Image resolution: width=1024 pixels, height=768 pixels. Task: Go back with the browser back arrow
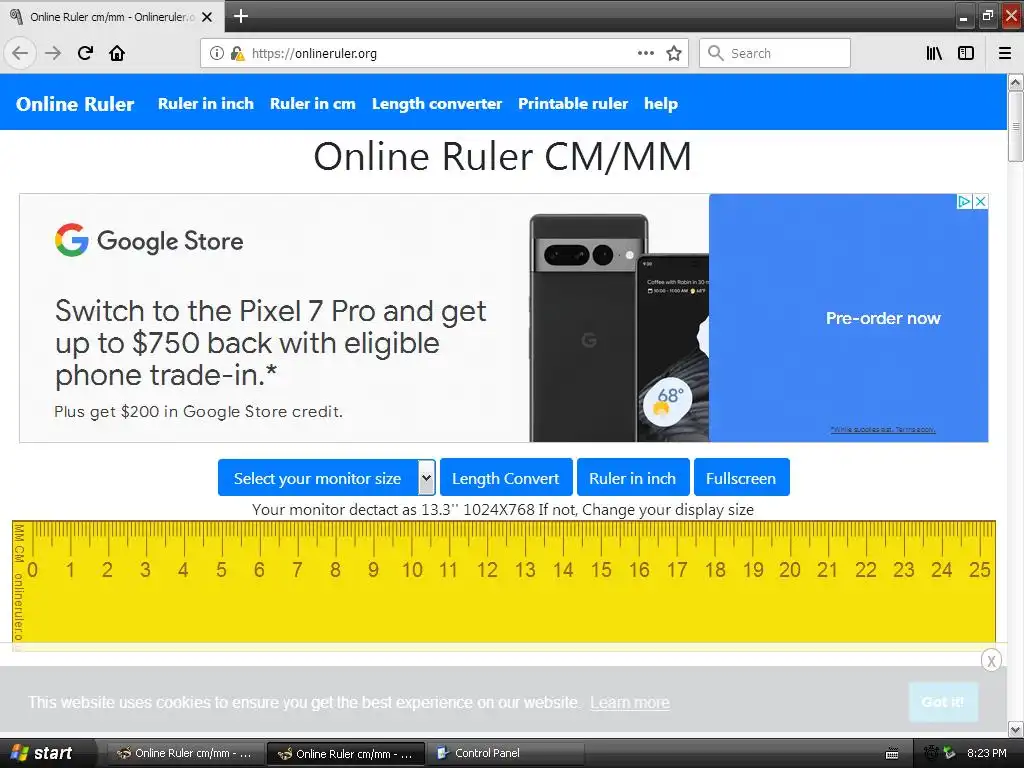click(x=20, y=53)
